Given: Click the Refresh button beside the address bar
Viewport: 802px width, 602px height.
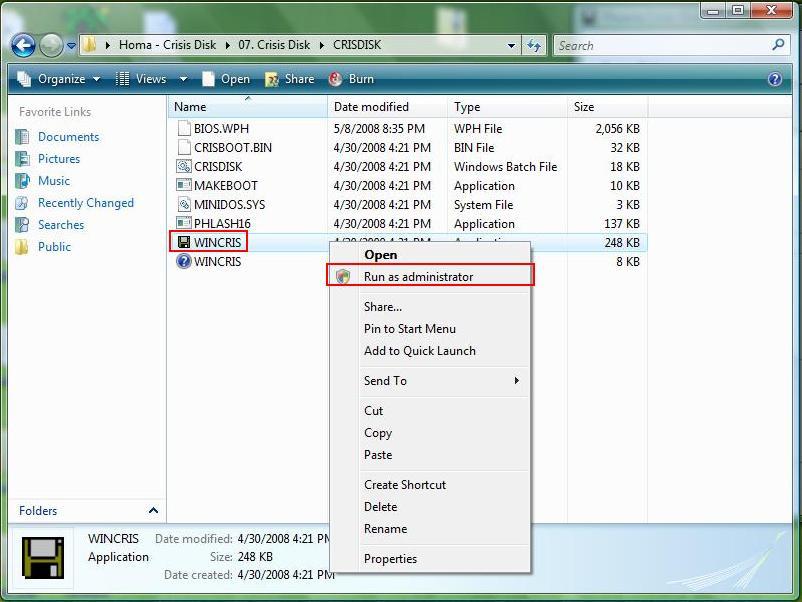Looking at the screenshot, I should (534, 46).
